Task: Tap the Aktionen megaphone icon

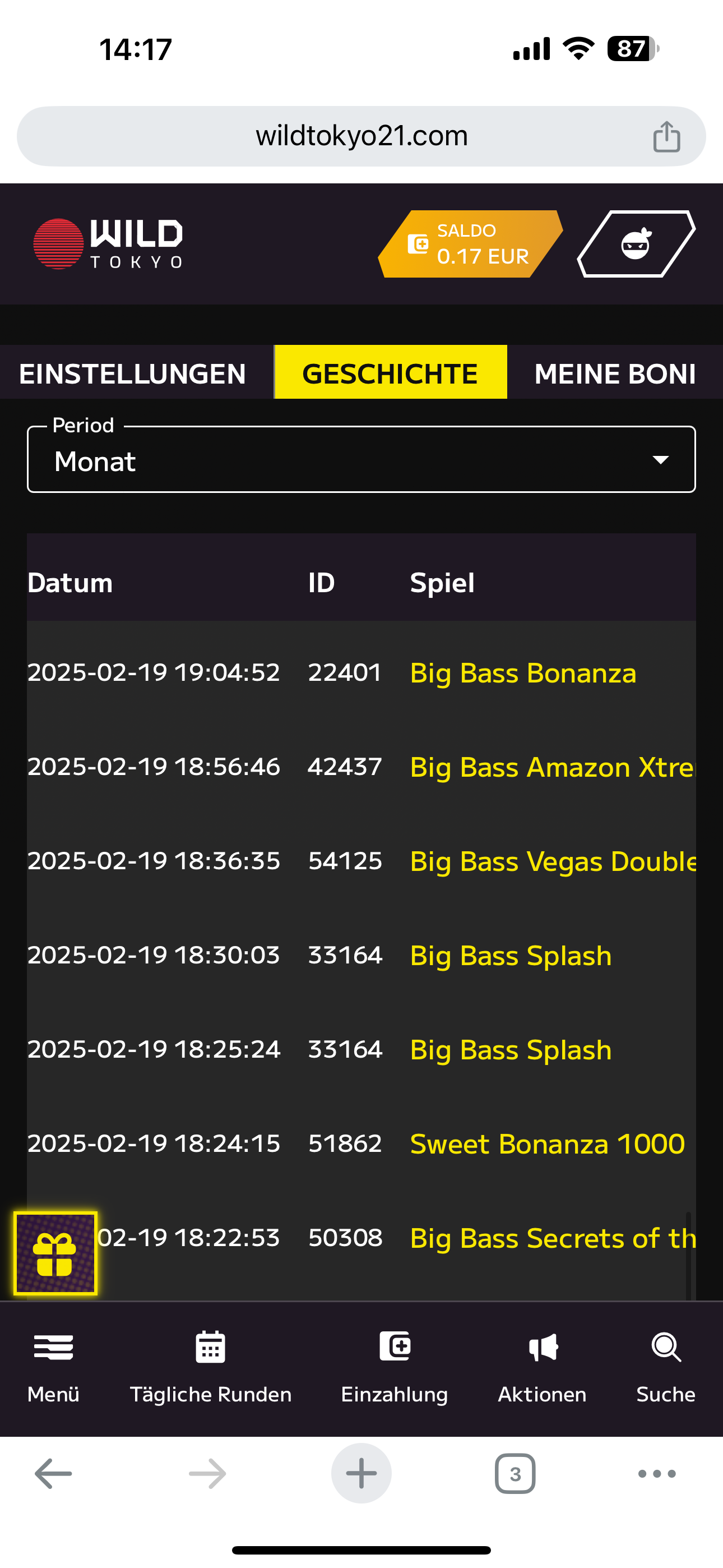Action: tap(543, 1347)
